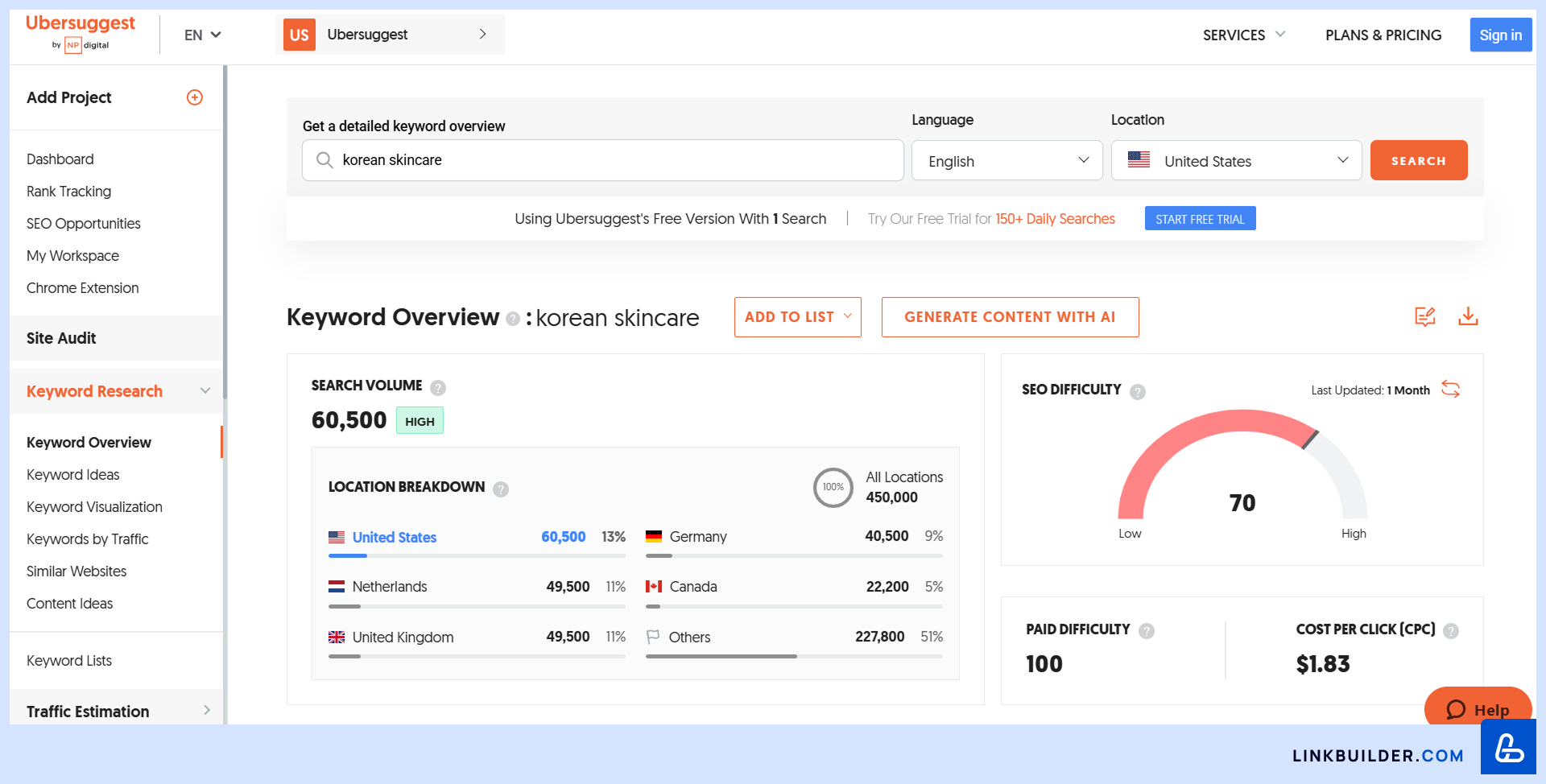Click the Ubersuggest logo

(x=81, y=33)
